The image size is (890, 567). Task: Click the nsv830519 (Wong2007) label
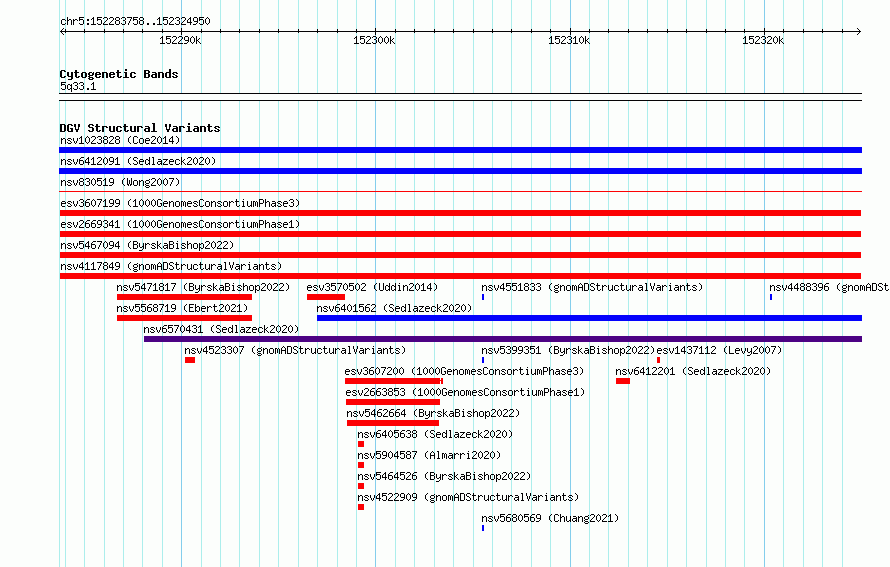click(120, 182)
